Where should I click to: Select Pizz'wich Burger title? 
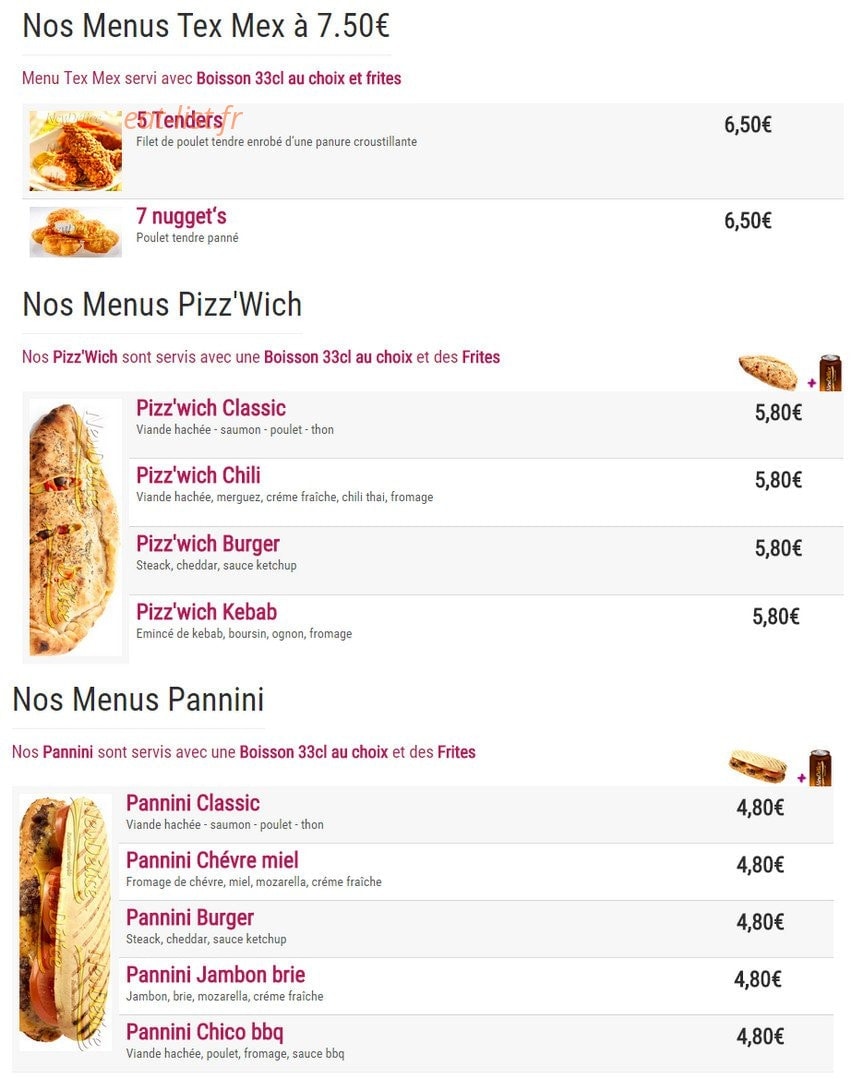(208, 544)
